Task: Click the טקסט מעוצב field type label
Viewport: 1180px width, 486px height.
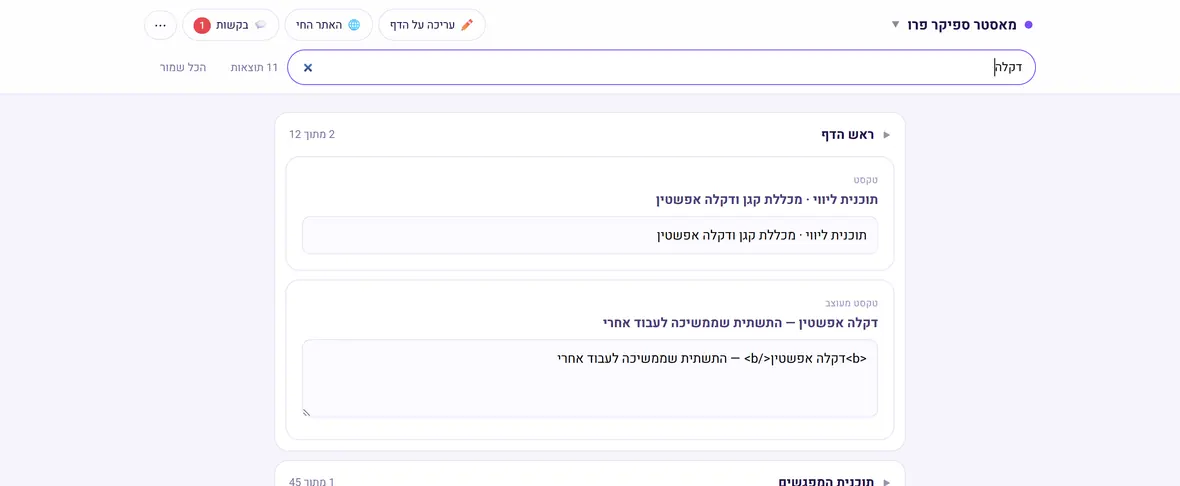Action: coord(850,303)
